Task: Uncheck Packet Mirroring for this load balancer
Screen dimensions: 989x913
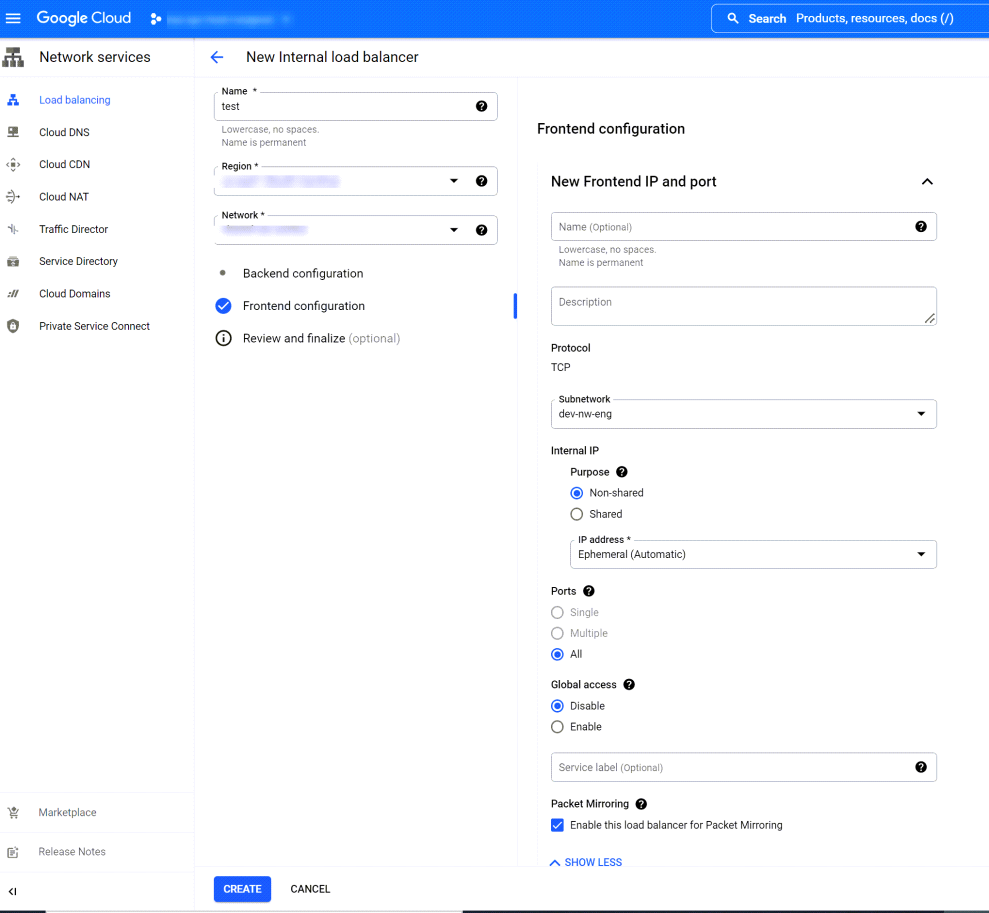Action: (x=557, y=825)
